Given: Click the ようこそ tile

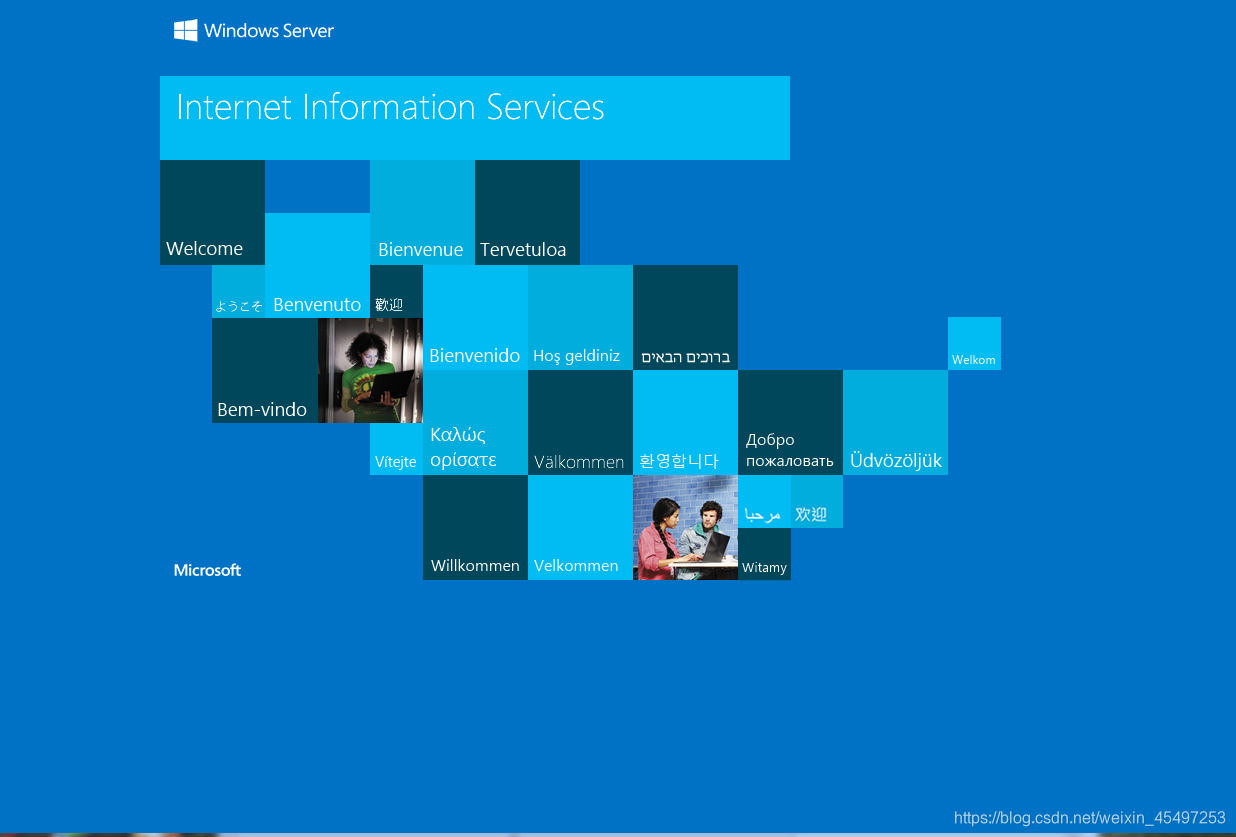Looking at the screenshot, I should click(238, 291).
